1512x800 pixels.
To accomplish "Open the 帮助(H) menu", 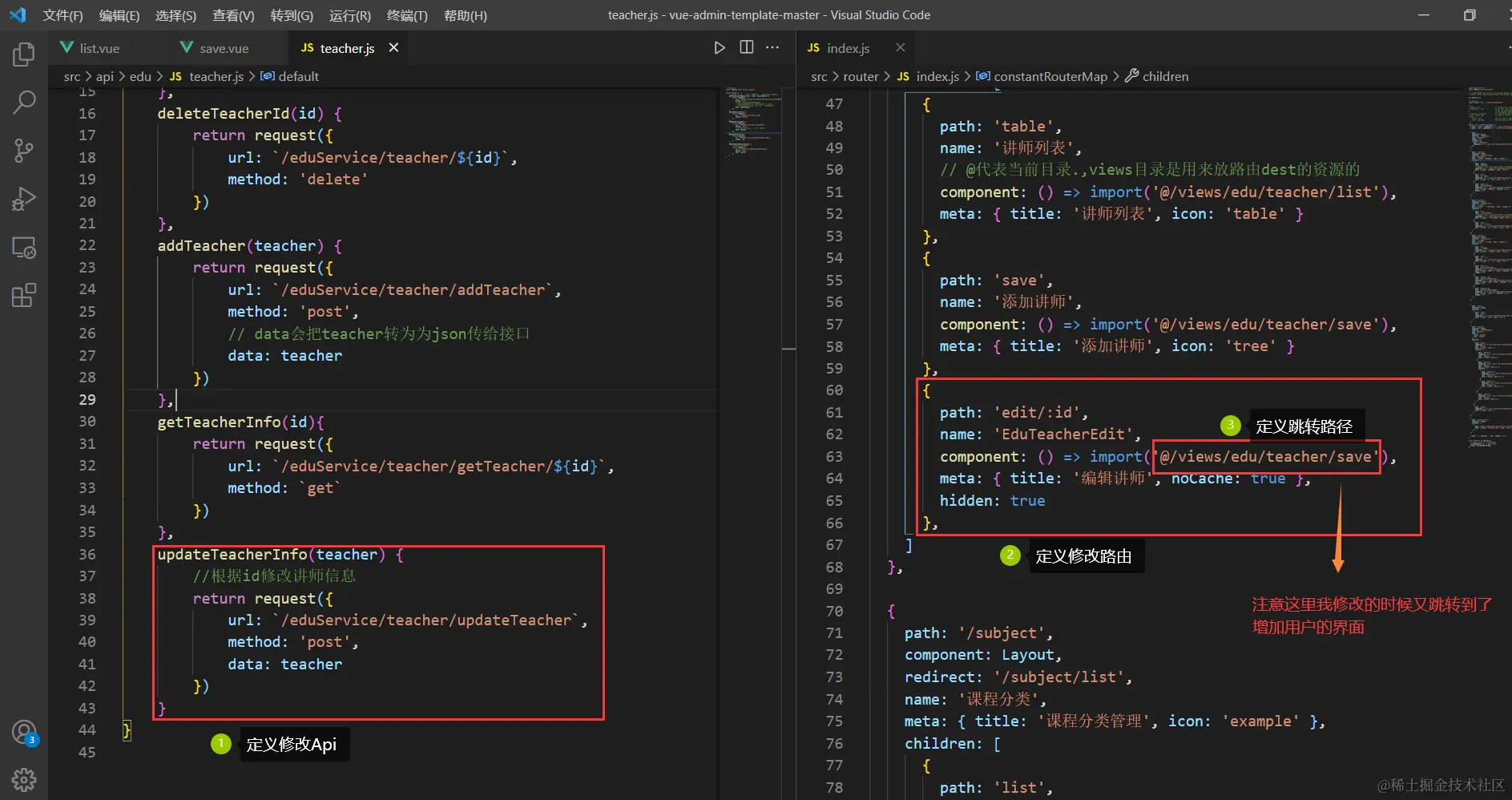I will pos(466,15).
